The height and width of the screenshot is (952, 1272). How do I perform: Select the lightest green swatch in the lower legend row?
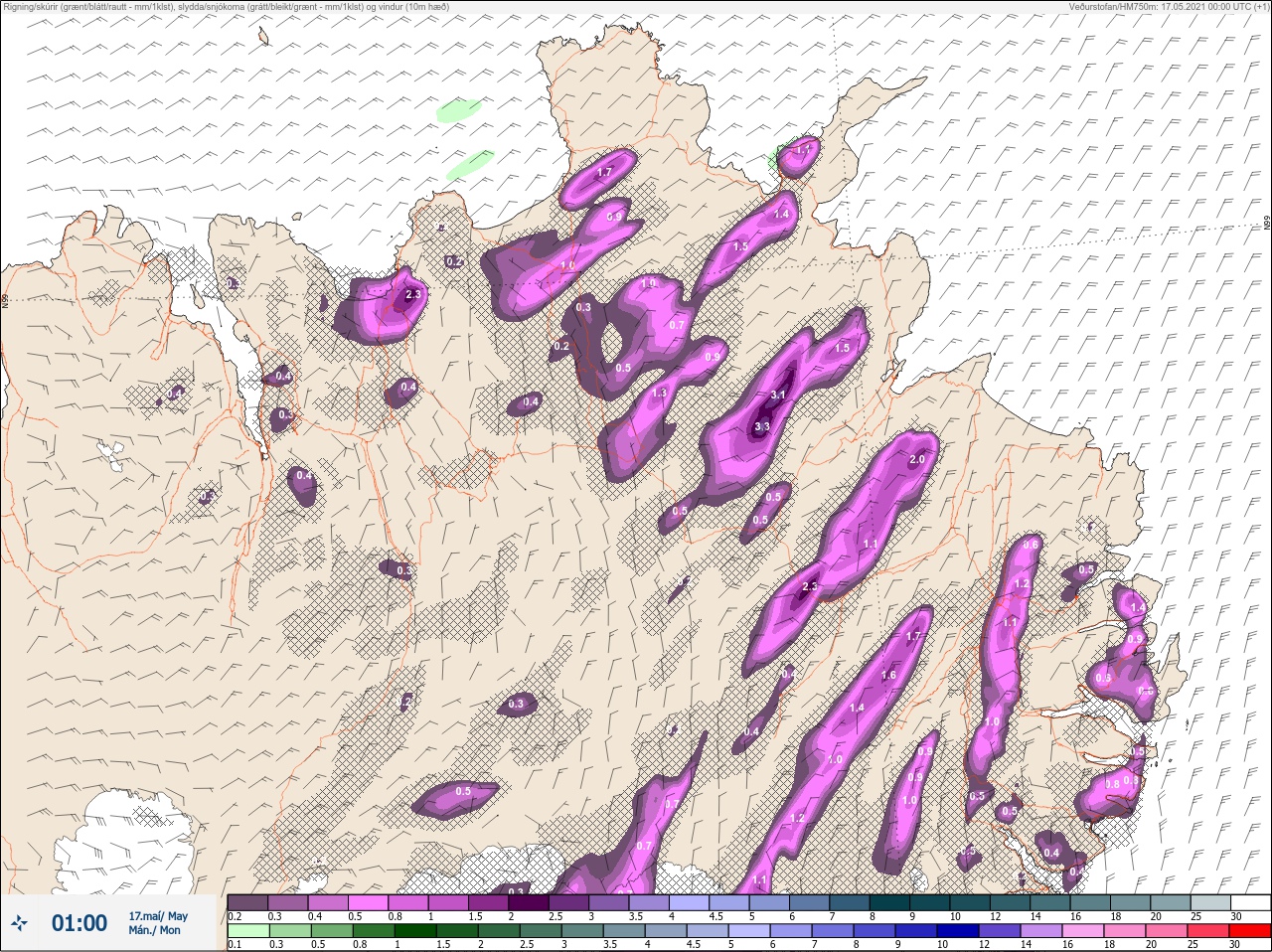coord(248,931)
